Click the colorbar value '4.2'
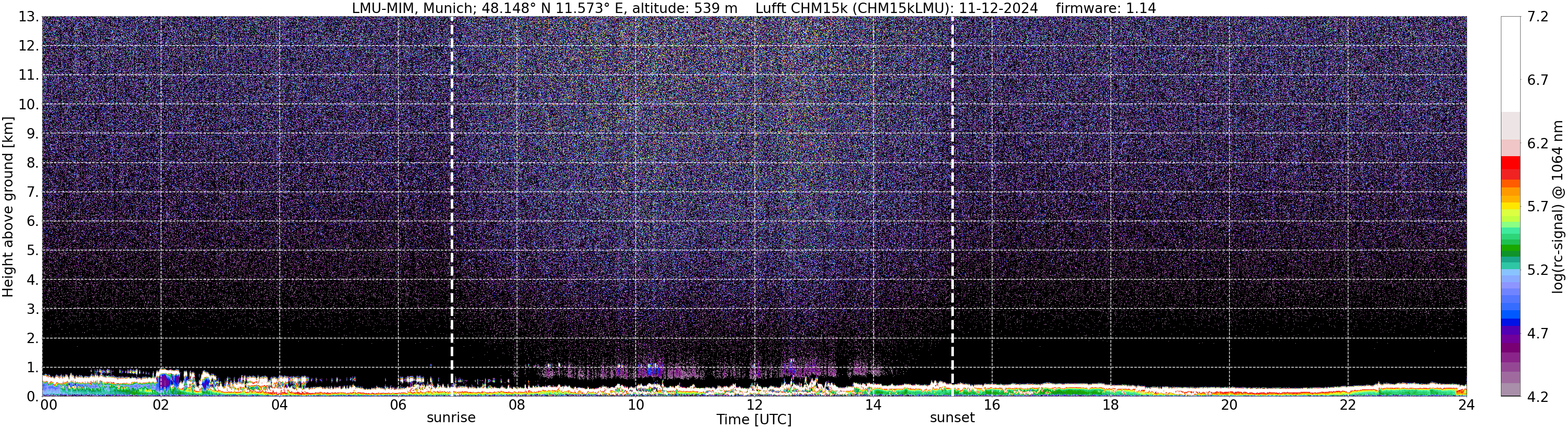 [1538, 397]
